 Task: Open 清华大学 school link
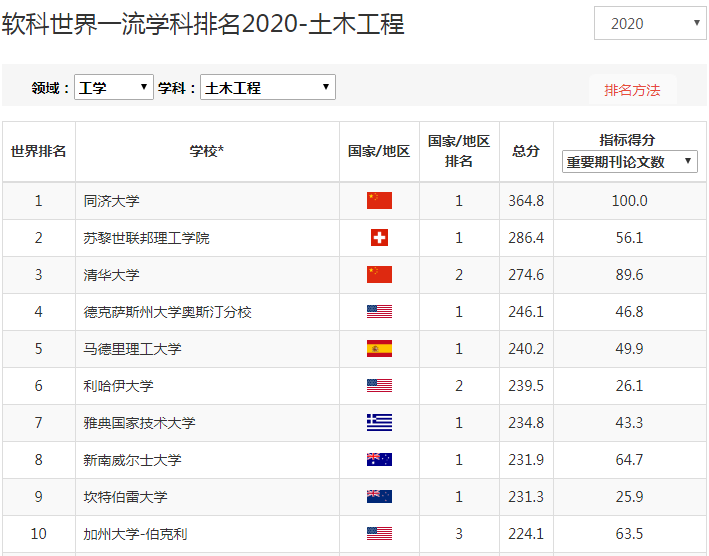tap(111, 275)
